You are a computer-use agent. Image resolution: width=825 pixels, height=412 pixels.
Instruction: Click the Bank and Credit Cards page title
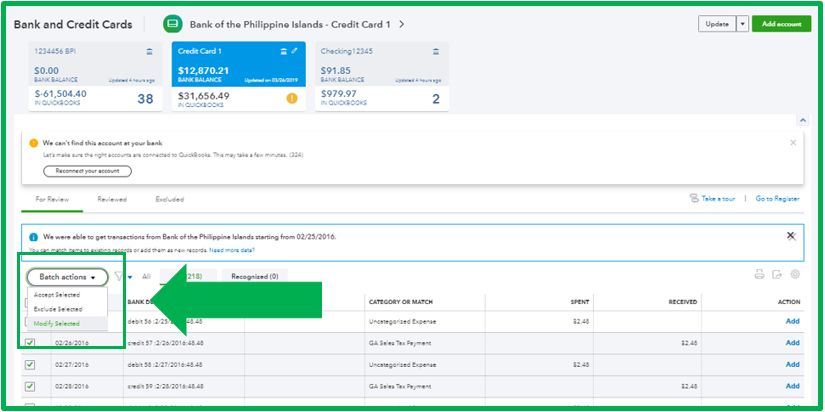click(73, 24)
